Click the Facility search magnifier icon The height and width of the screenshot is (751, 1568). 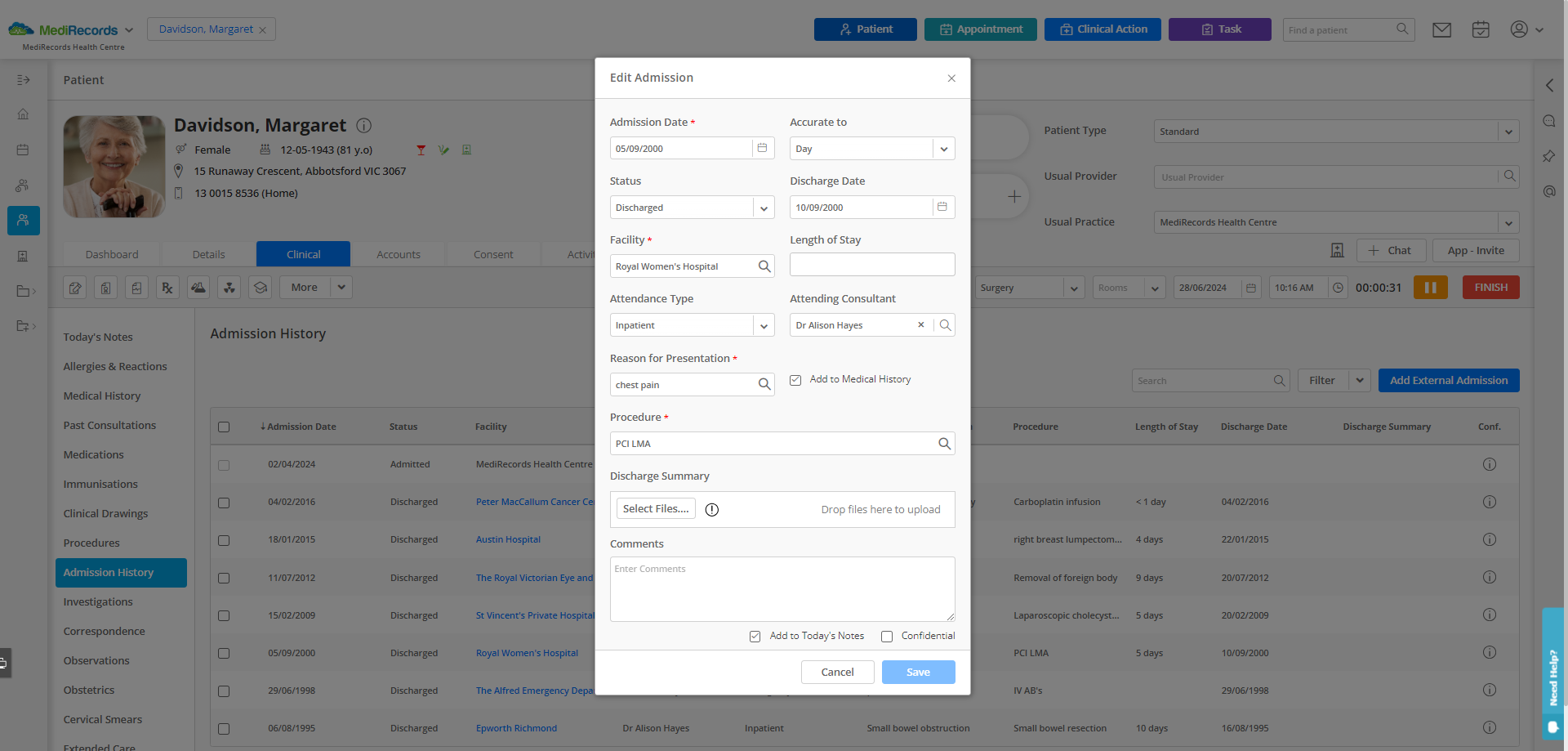[764, 266]
